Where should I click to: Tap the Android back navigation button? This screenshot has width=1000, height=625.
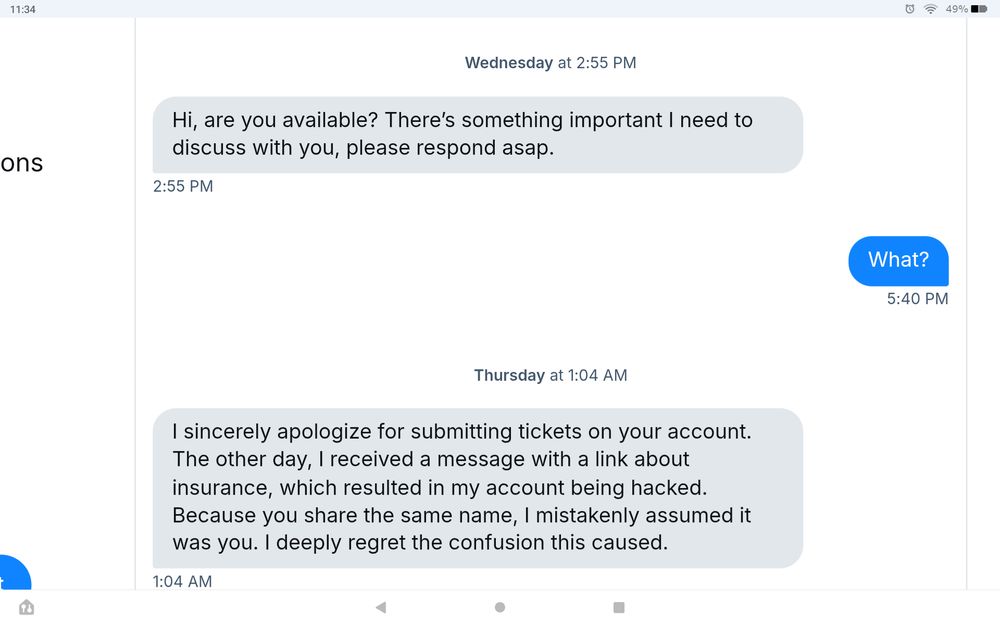point(380,607)
